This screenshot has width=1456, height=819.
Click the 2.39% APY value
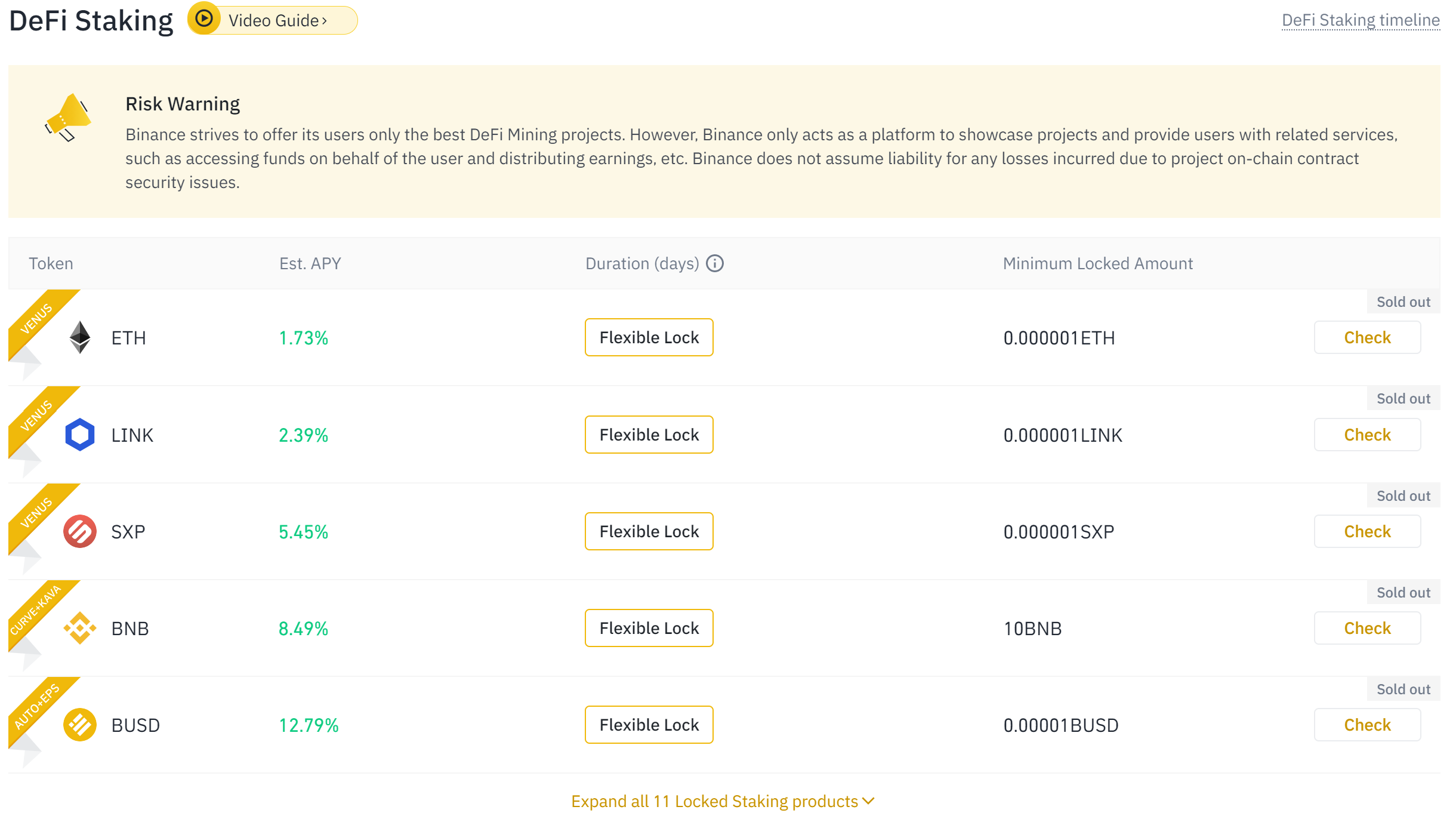[x=303, y=435]
